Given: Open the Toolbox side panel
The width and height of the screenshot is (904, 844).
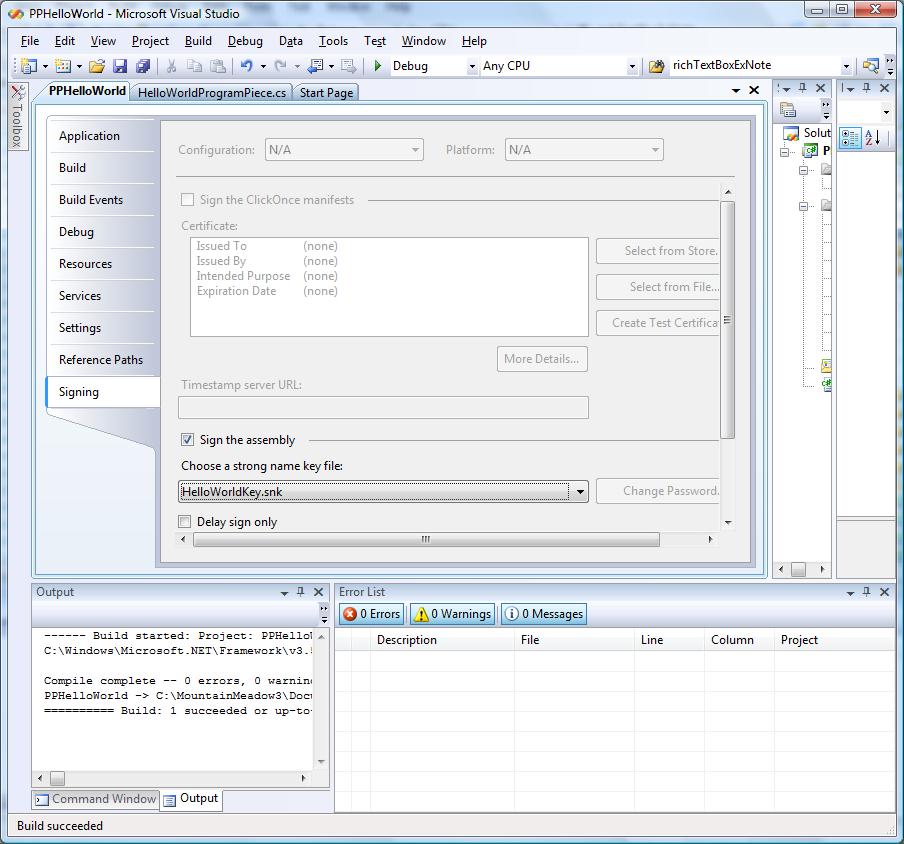Looking at the screenshot, I should coord(18,116).
